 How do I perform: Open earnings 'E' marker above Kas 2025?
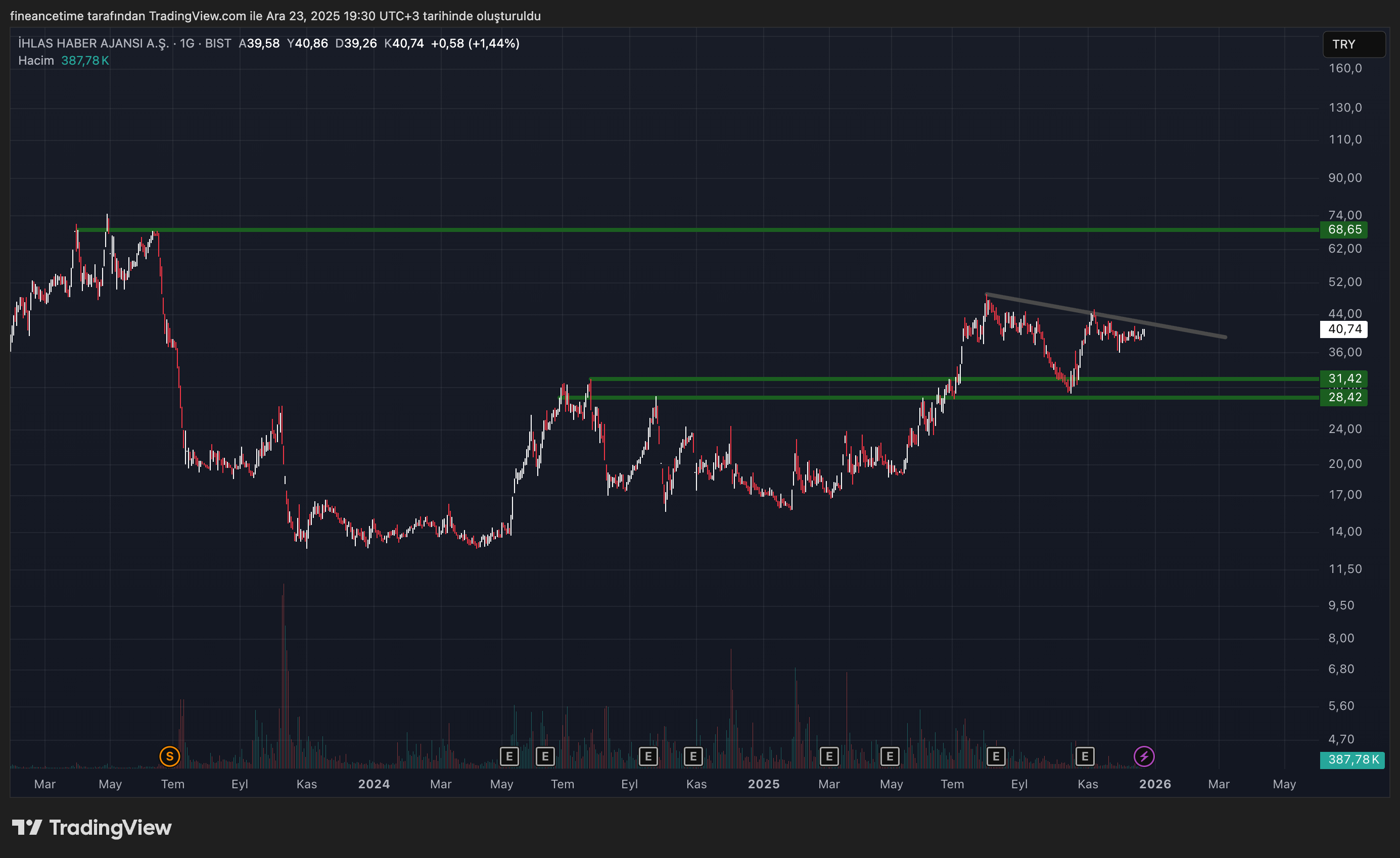point(1085,756)
